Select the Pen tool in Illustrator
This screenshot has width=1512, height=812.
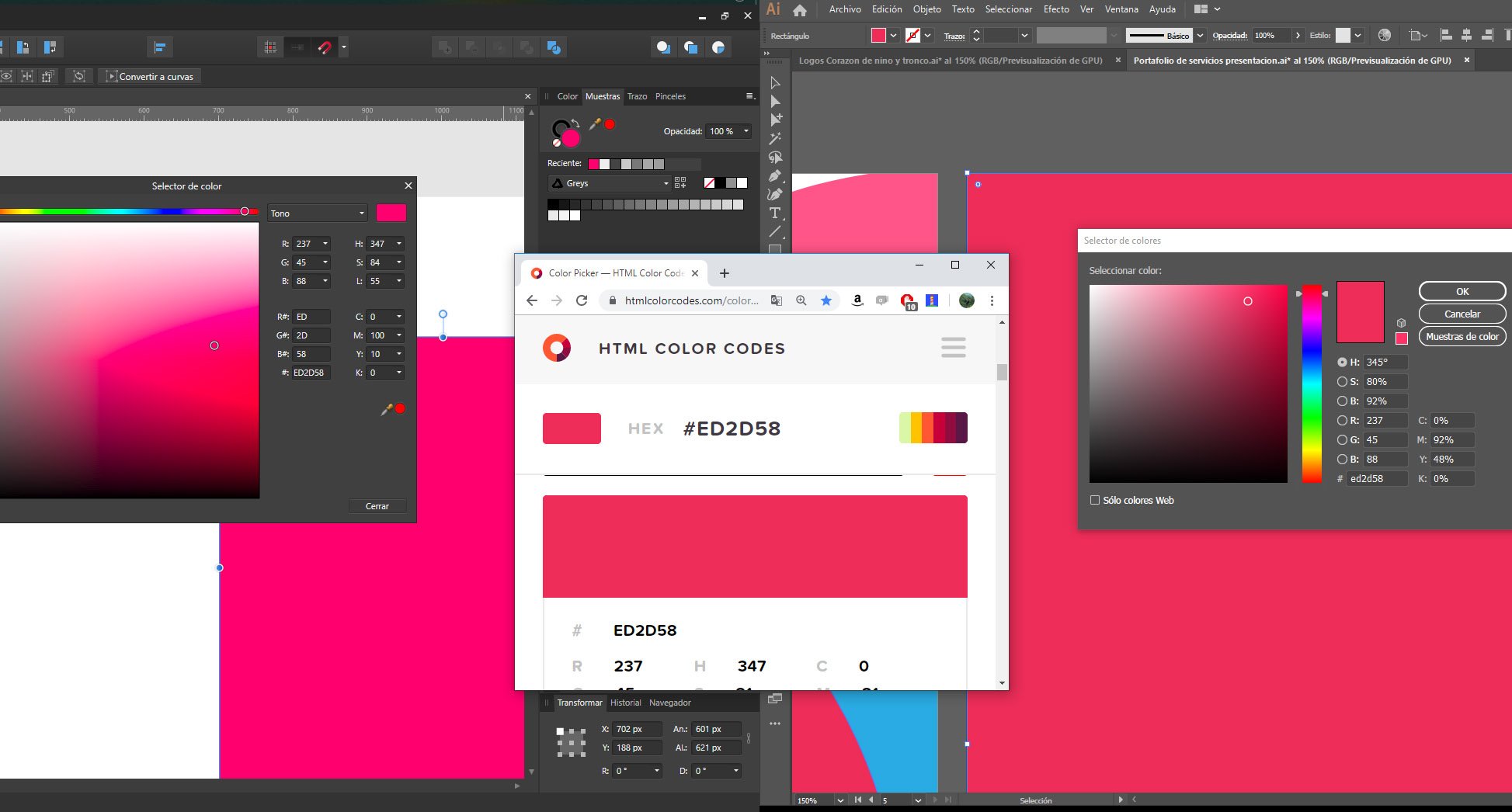(x=775, y=175)
